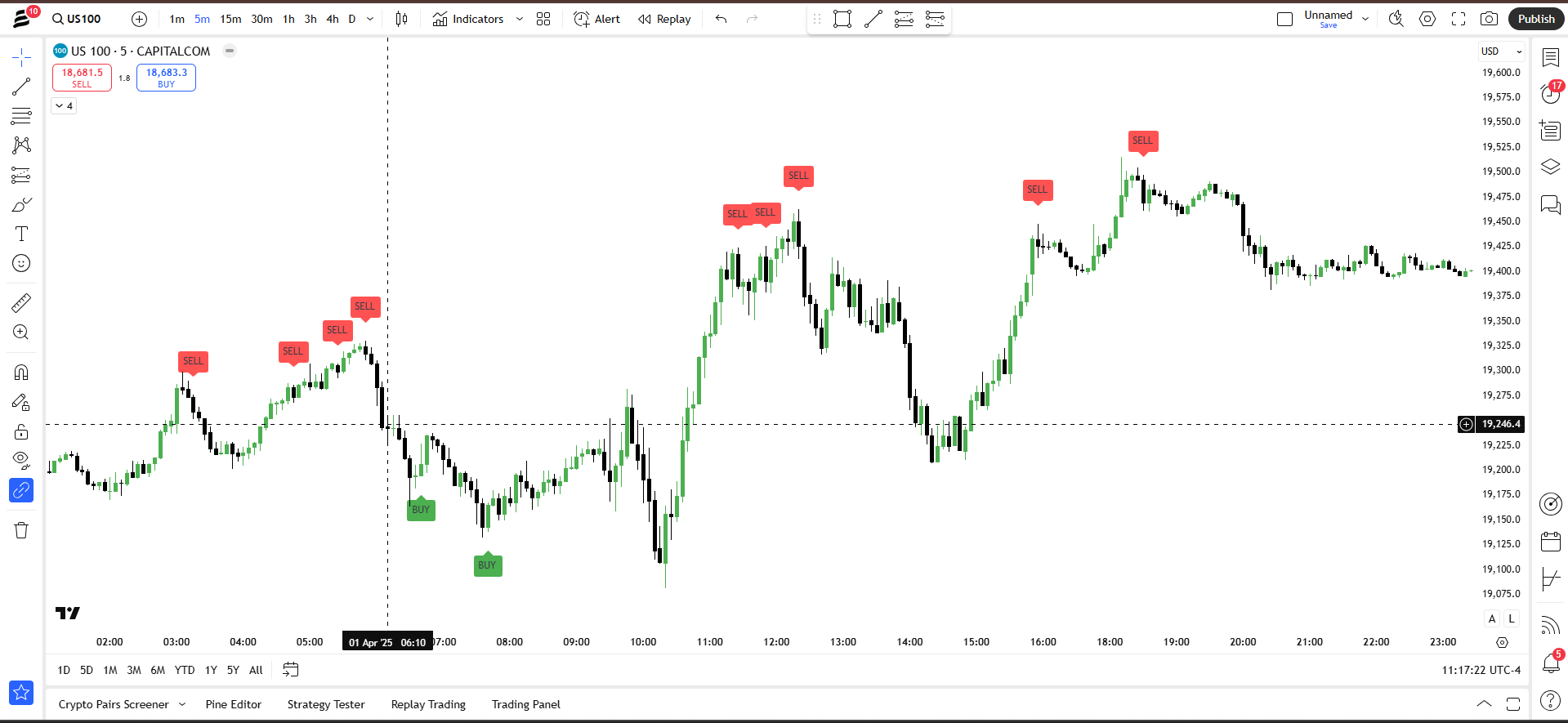
Task: Open alerts panel with 17 badge
Action: point(1551,93)
